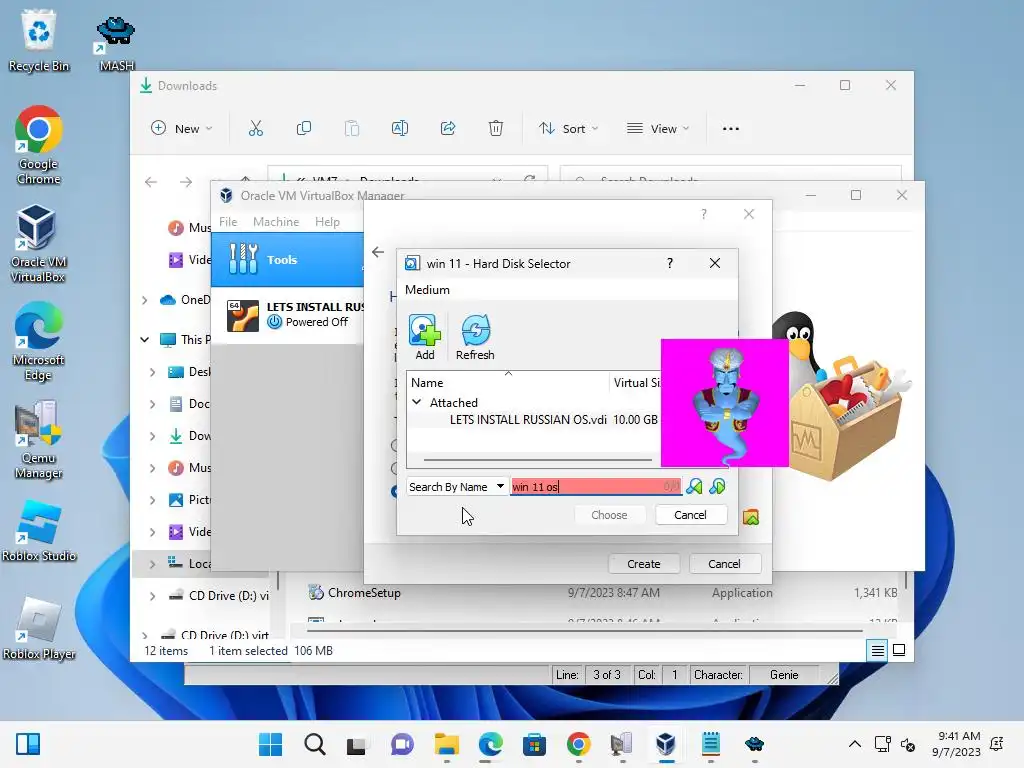Image resolution: width=1024 pixels, height=768 pixels.
Task: Open the Sort dropdown in Downloads window
Action: 568,129
